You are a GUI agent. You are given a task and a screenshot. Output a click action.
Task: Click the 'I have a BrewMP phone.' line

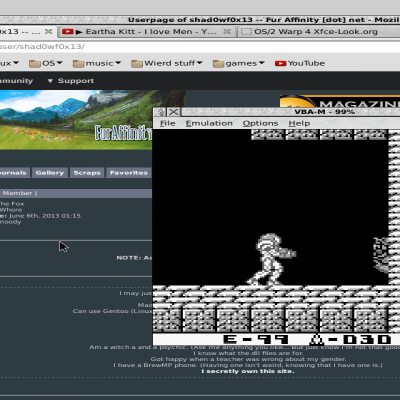click(248, 365)
